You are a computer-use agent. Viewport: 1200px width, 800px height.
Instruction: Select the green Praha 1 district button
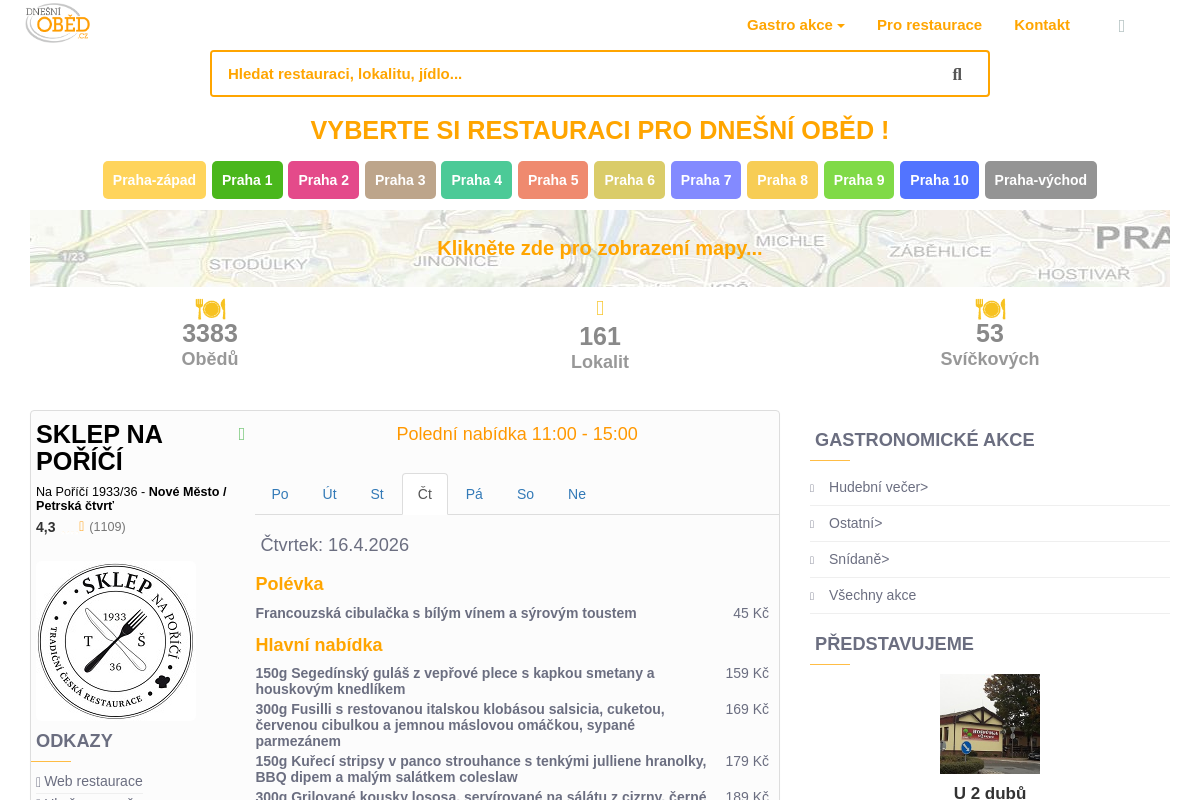pos(247,180)
